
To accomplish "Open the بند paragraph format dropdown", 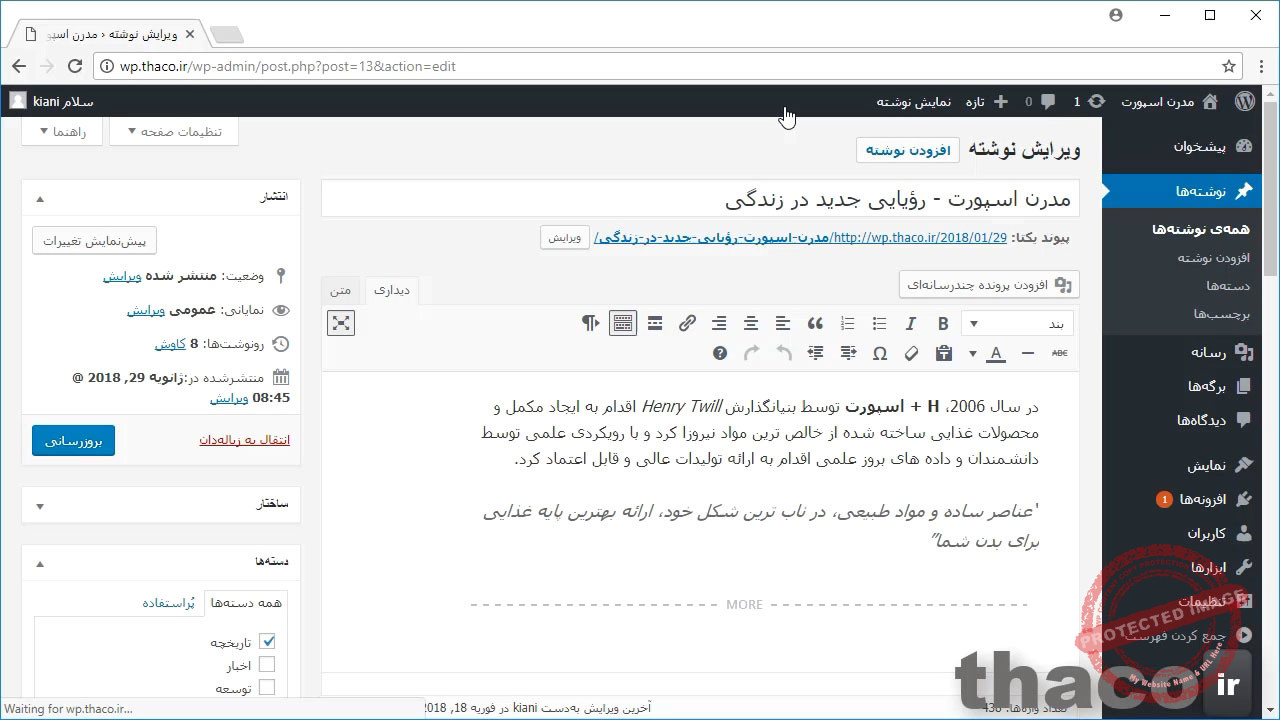I will (1016, 323).
